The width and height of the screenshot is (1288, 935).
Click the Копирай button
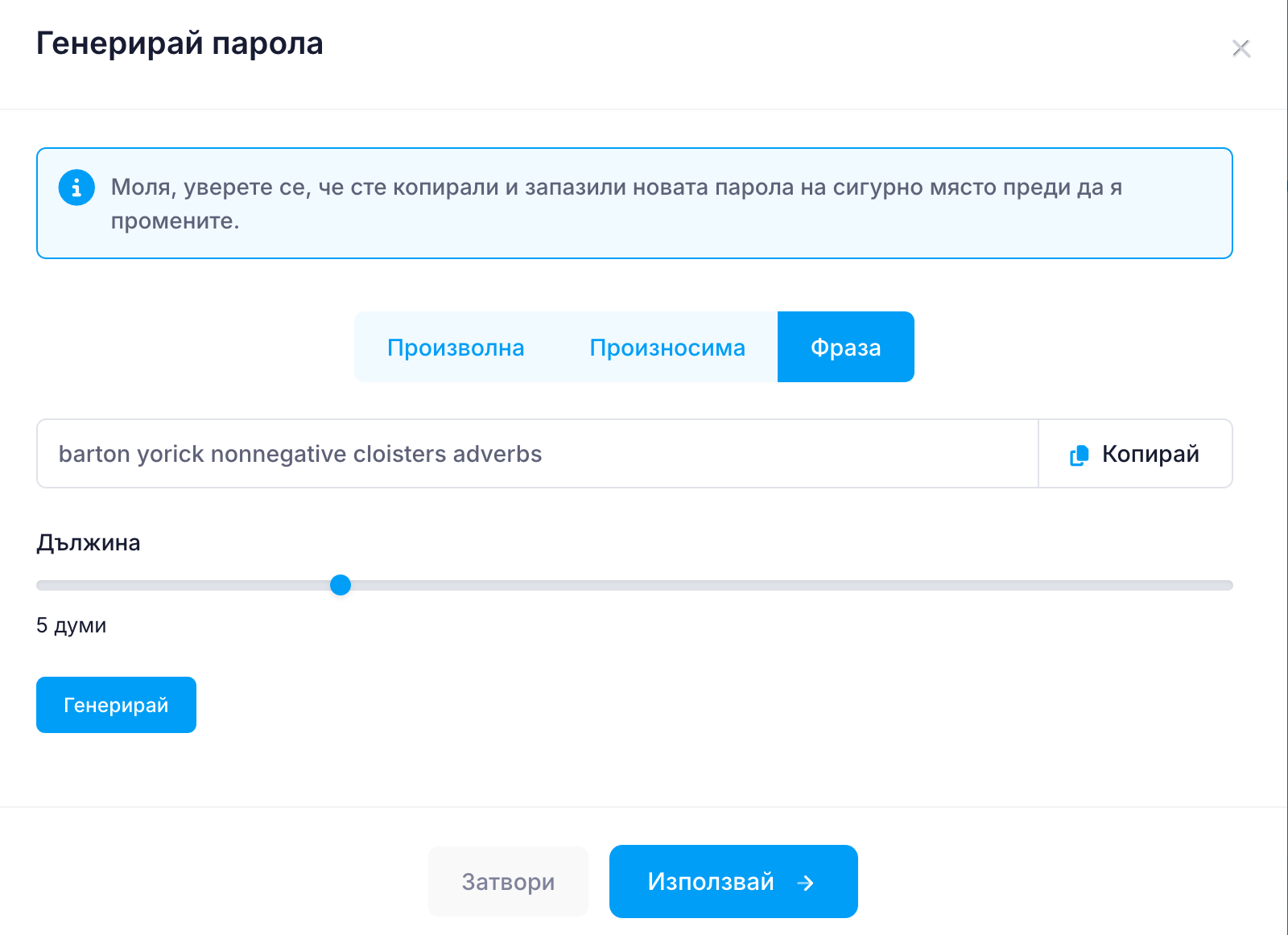tap(1135, 453)
